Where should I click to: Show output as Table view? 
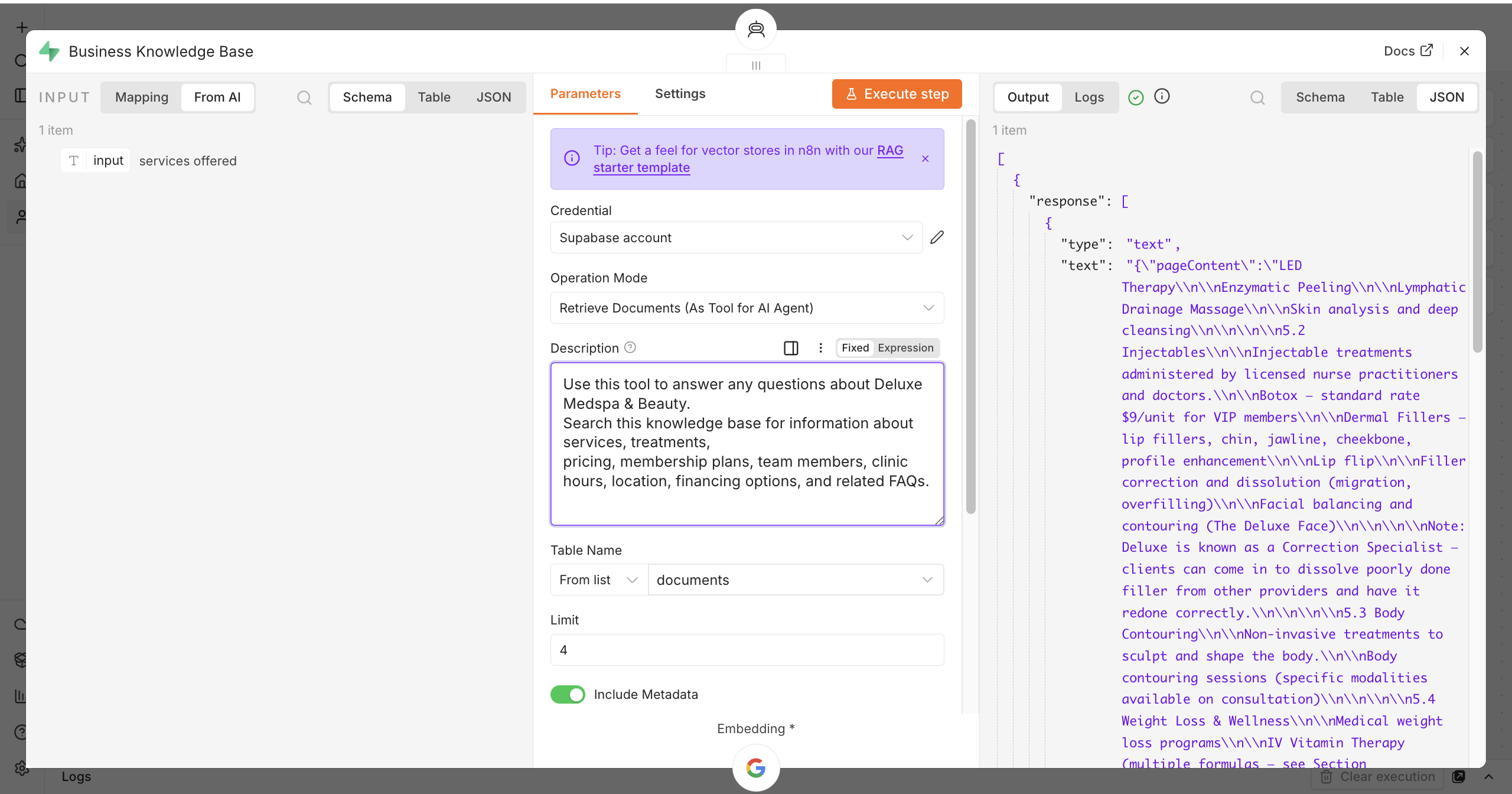coord(1387,97)
